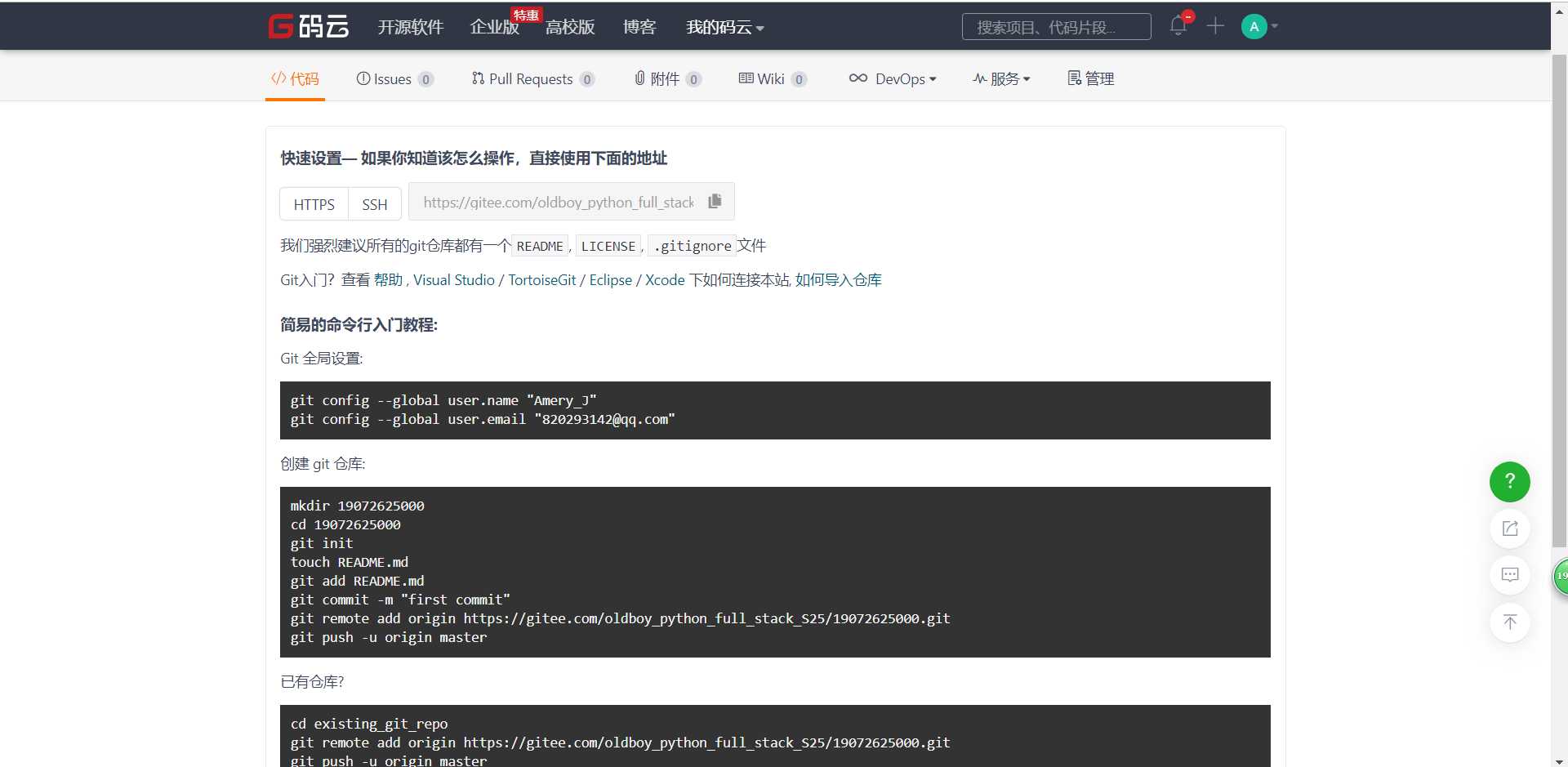Switch to the 附件 tab
Image resolution: width=1568 pixels, height=767 pixels.
pyautogui.click(x=667, y=78)
